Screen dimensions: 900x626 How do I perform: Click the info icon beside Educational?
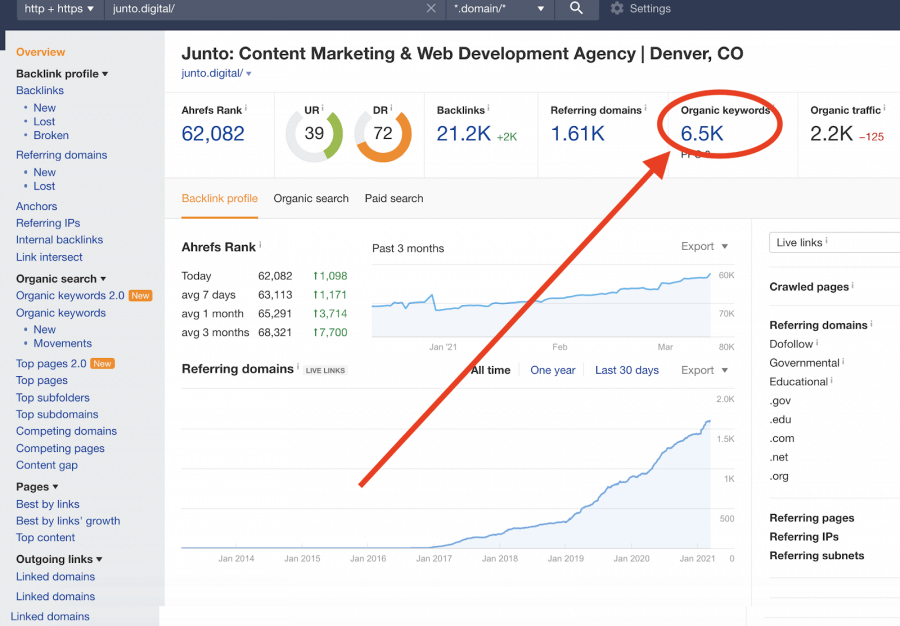[832, 380]
